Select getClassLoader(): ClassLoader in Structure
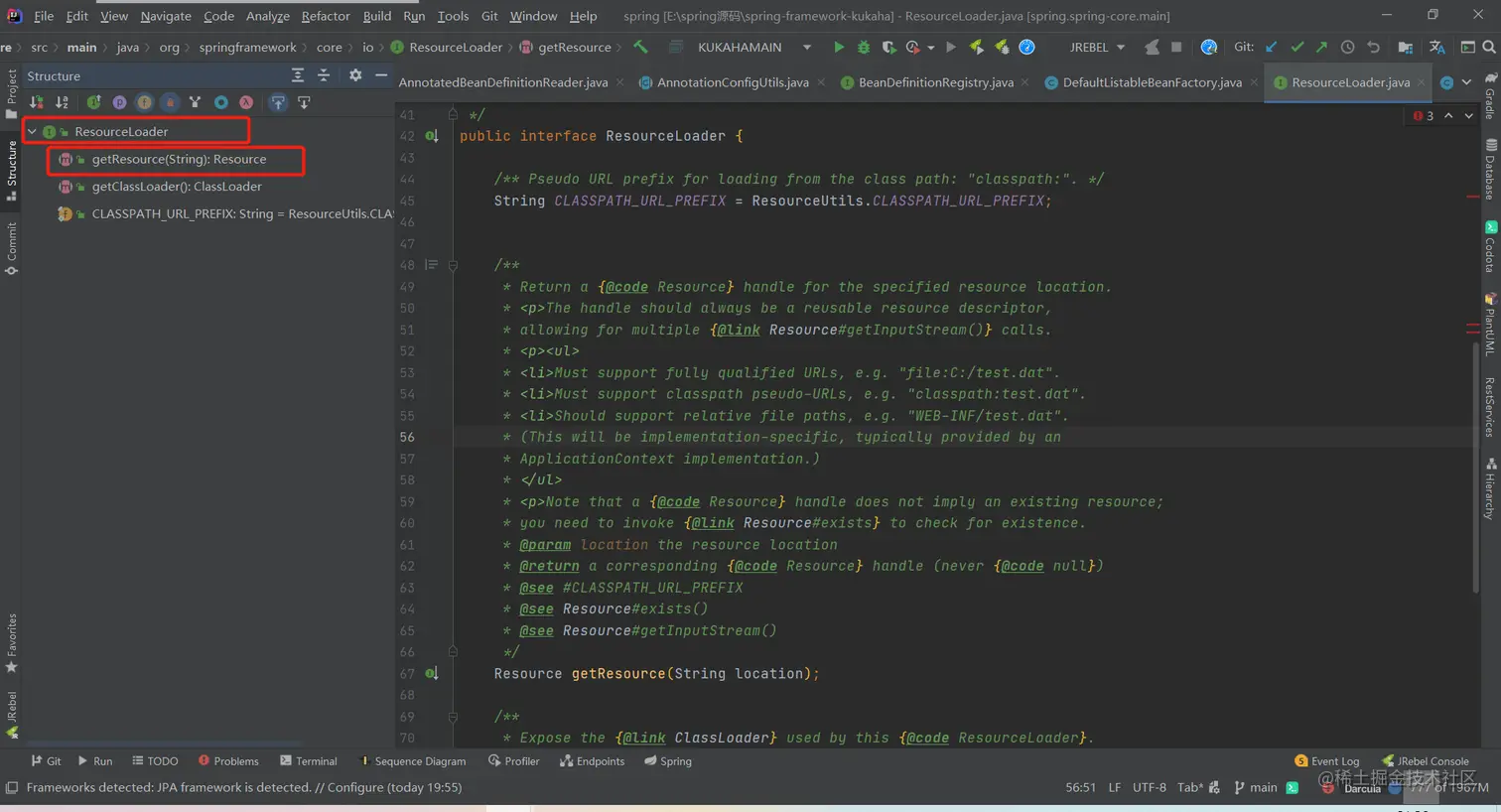The width and height of the screenshot is (1501, 812). click(x=177, y=187)
